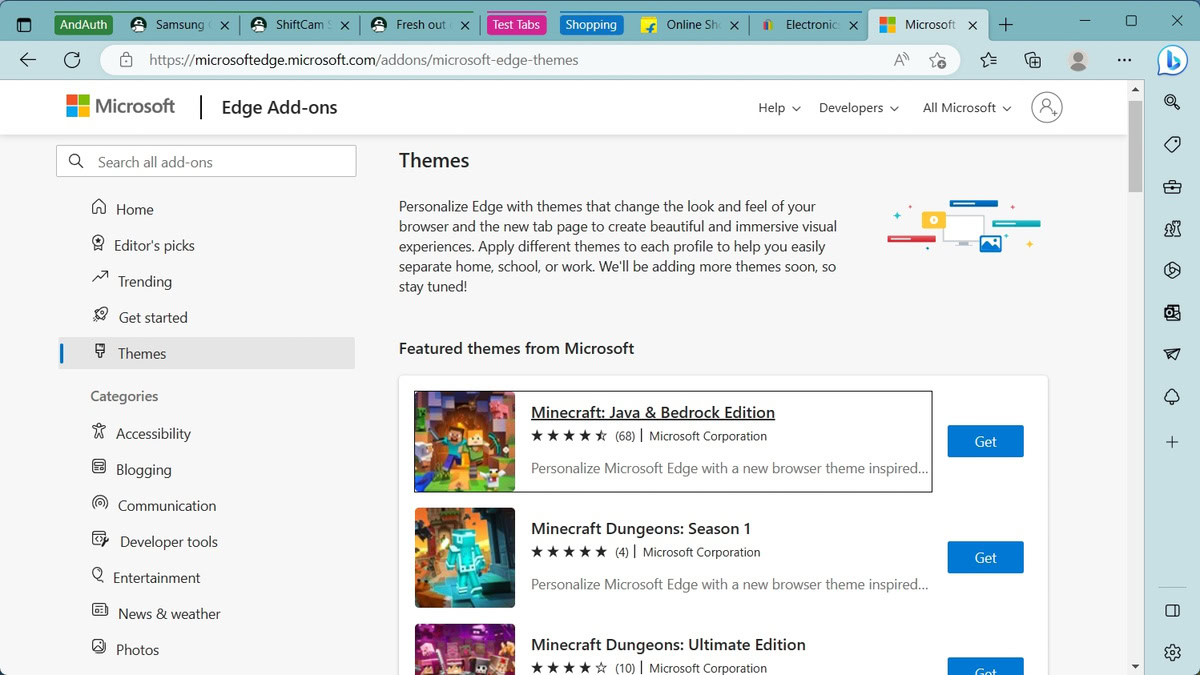
Task: Toggle the vertical tabs button
Action: pos(24,25)
